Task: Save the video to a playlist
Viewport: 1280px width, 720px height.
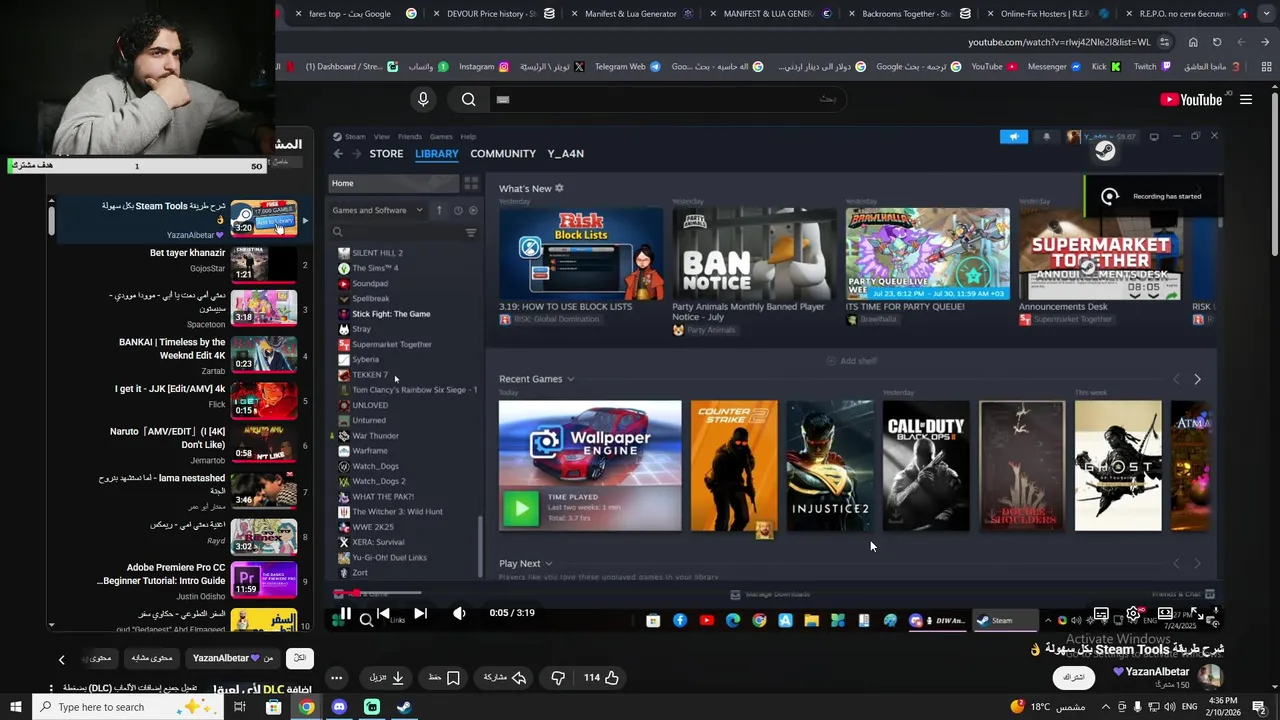Action: [x=444, y=678]
